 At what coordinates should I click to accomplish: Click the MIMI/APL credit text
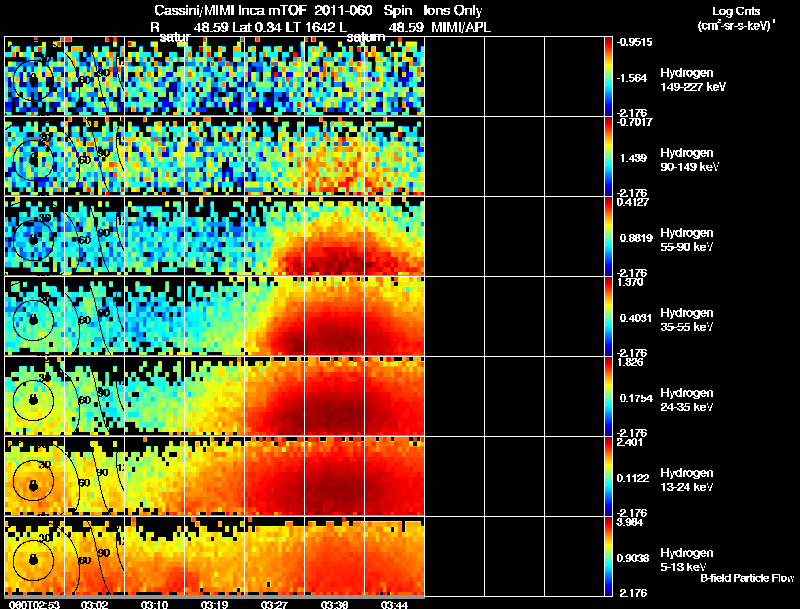click(461, 28)
